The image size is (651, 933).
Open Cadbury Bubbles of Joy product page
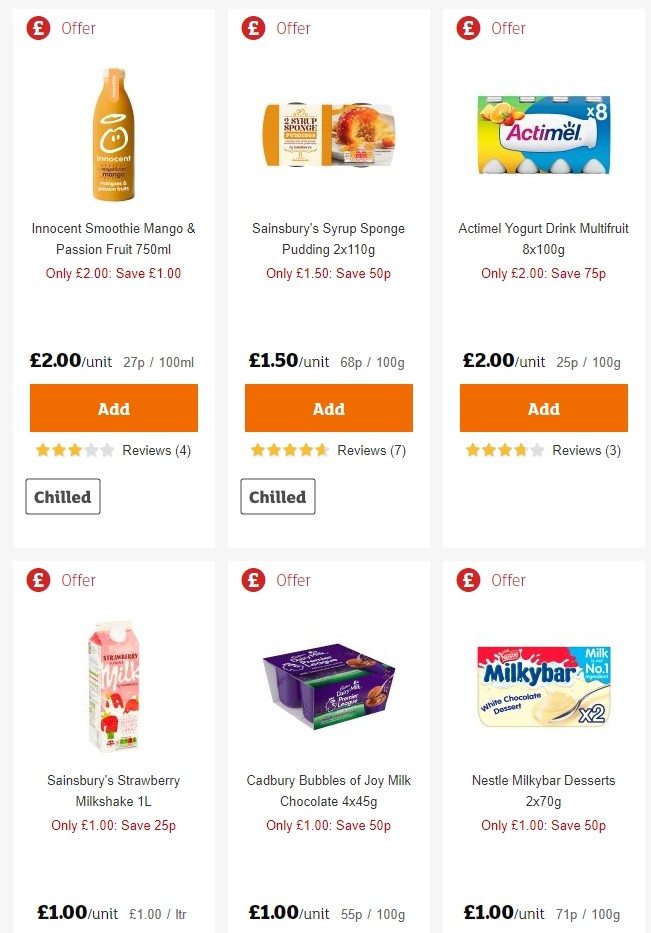(x=328, y=791)
